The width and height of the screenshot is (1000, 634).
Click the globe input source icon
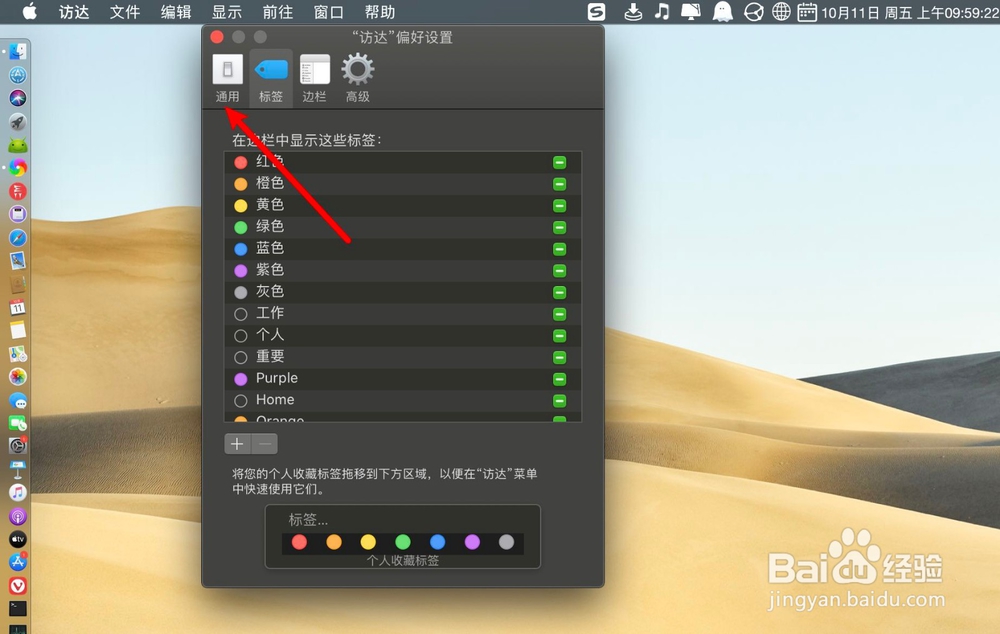tap(783, 12)
